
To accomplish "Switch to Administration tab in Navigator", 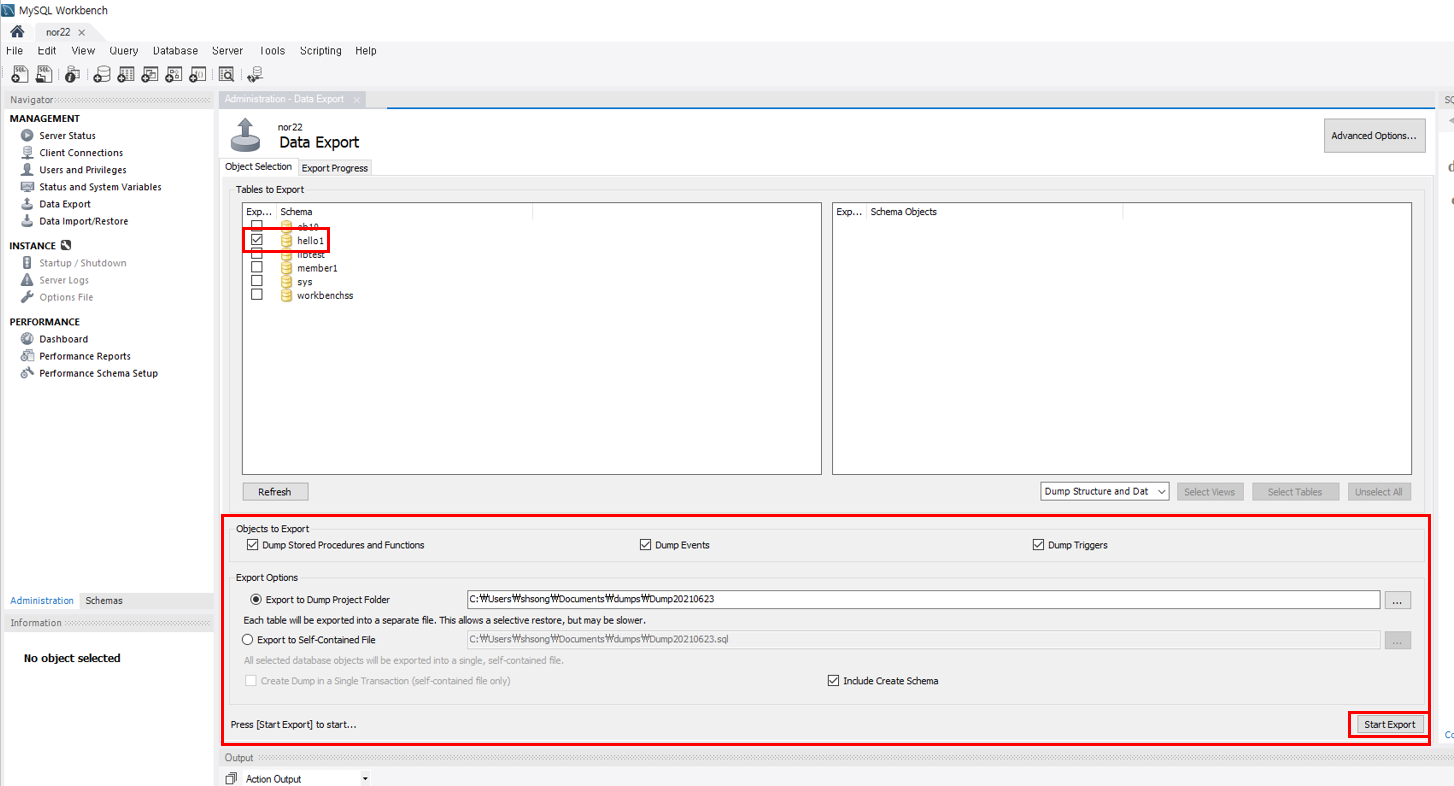I will click(x=42, y=601).
